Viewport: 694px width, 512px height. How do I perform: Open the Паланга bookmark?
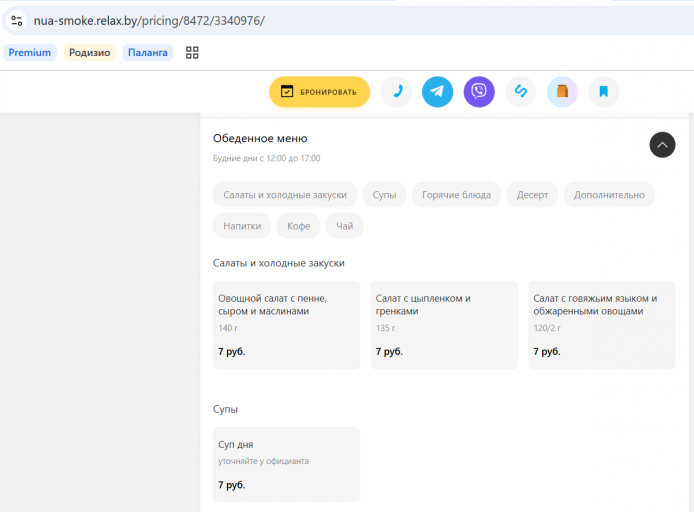point(148,53)
